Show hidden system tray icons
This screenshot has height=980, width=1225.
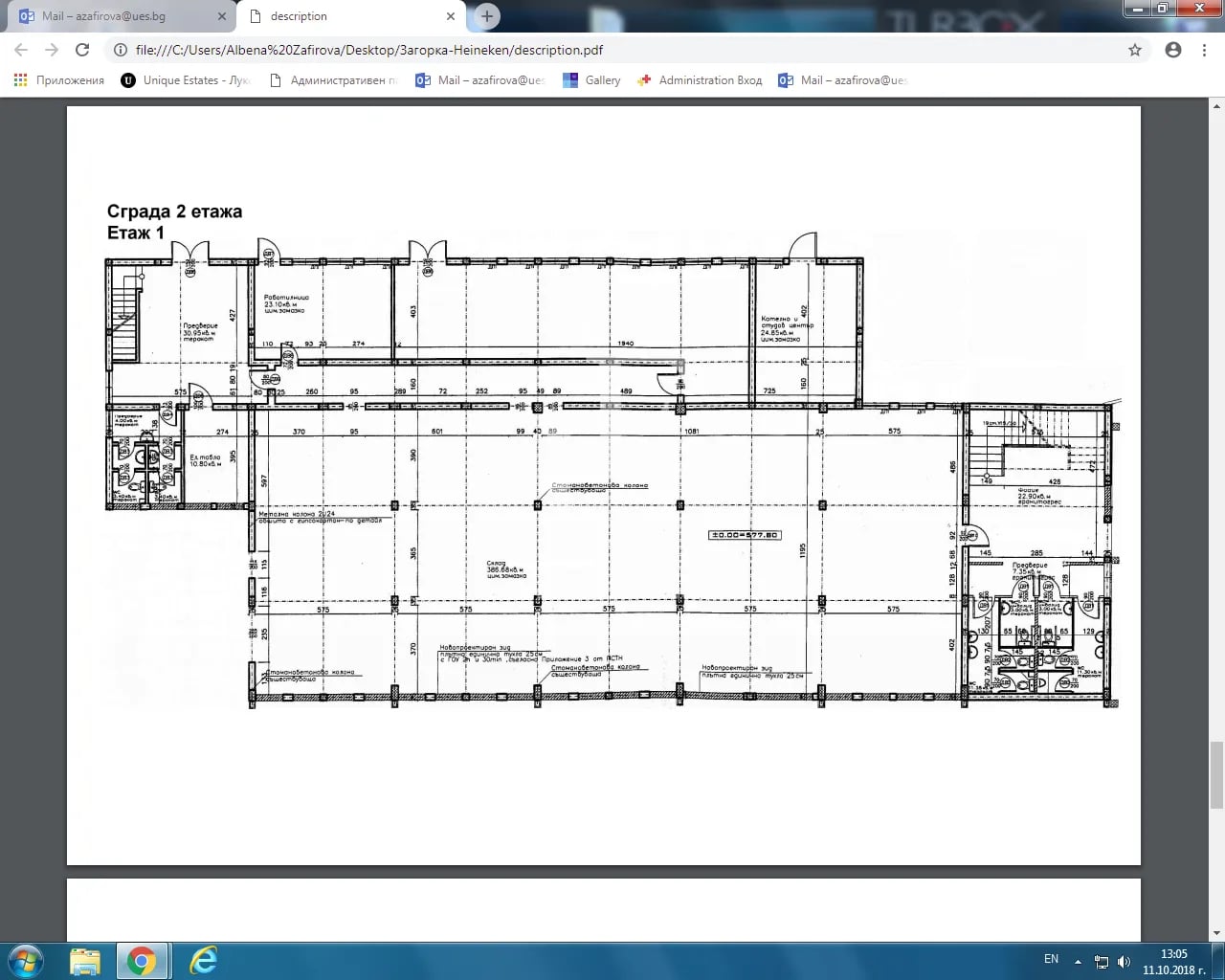pyautogui.click(x=1078, y=961)
